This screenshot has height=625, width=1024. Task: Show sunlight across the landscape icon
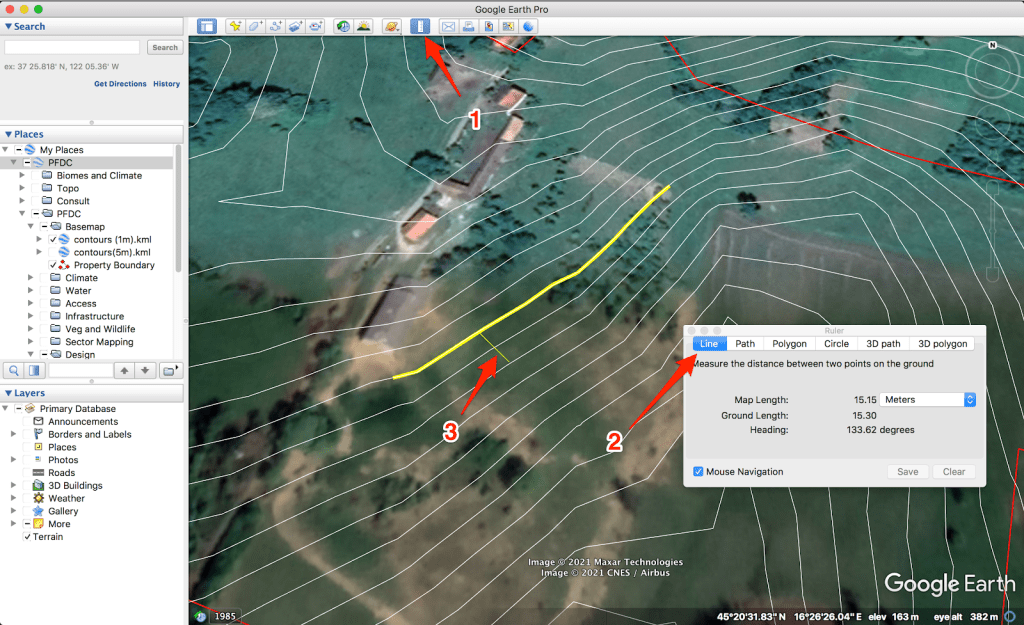(x=363, y=26)
